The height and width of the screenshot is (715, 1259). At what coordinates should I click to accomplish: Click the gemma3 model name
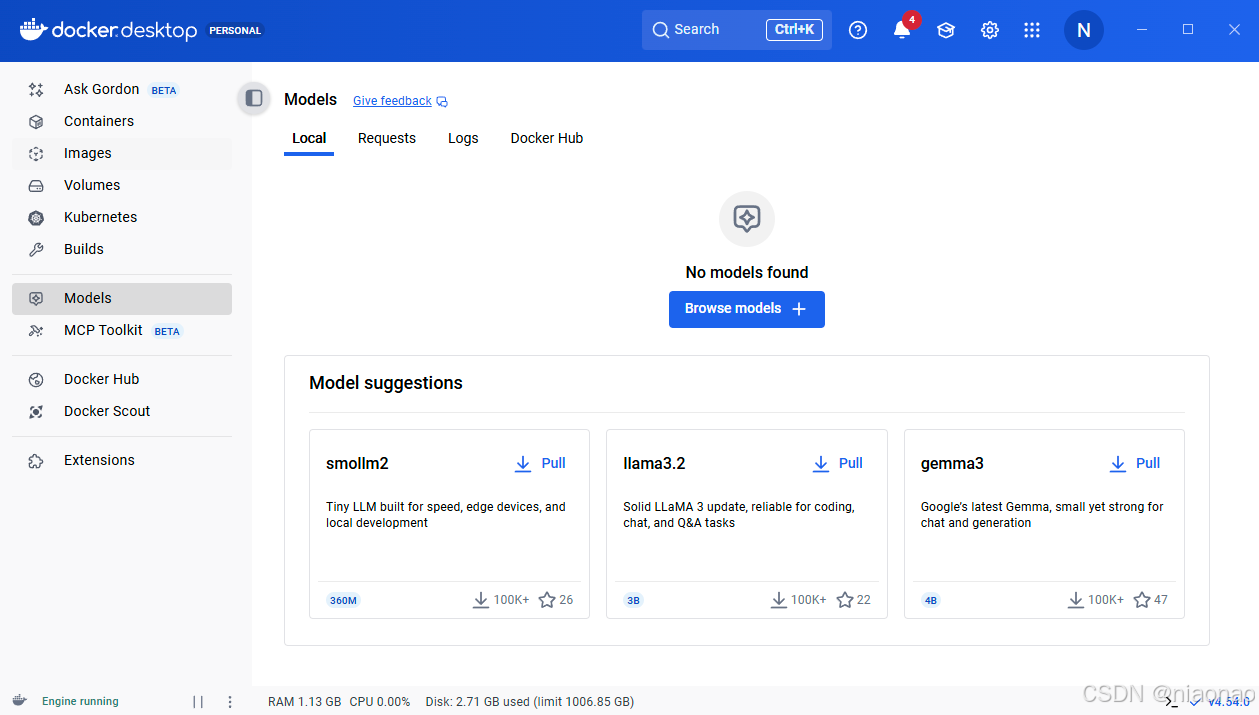coord(952,464)
